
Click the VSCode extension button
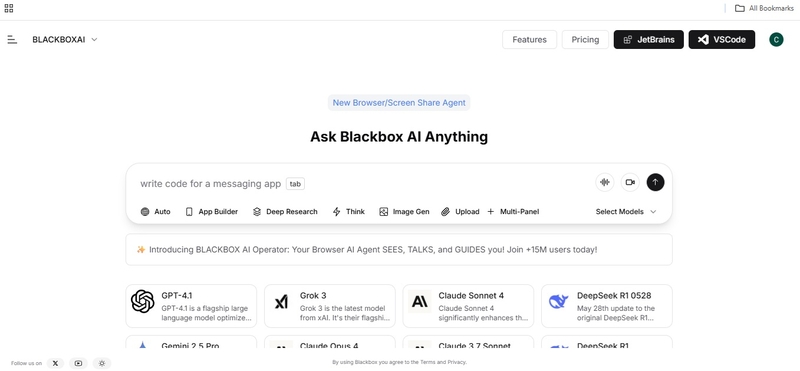(x=721, y=39)
